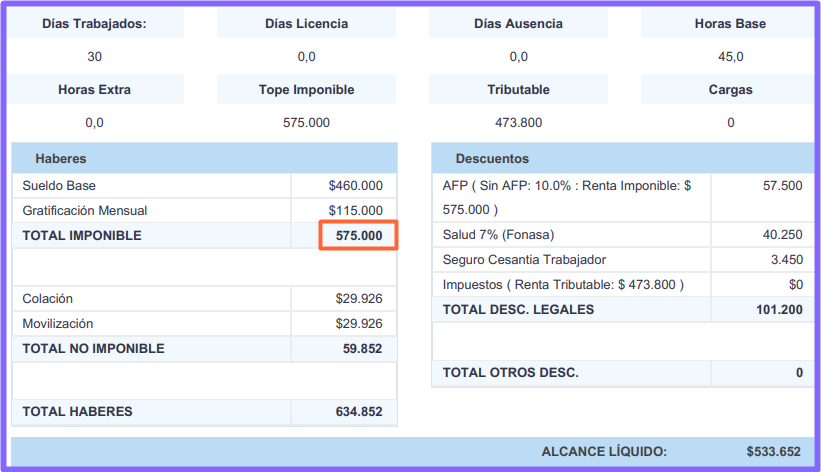
Task: Select the Total Haberes amount 634.852
Action: click(359, 412)
